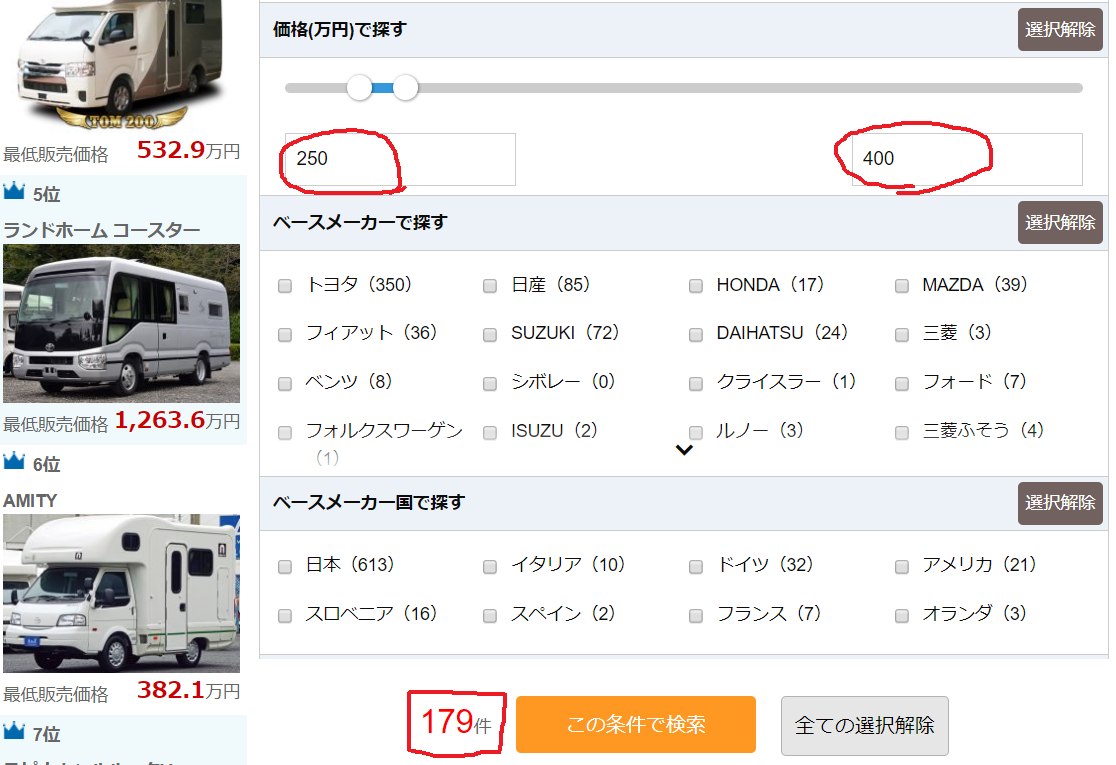The image size is (1116, 765).
Task: Enable the フィアット maker checkbox
Action: (x=284, y=334)
